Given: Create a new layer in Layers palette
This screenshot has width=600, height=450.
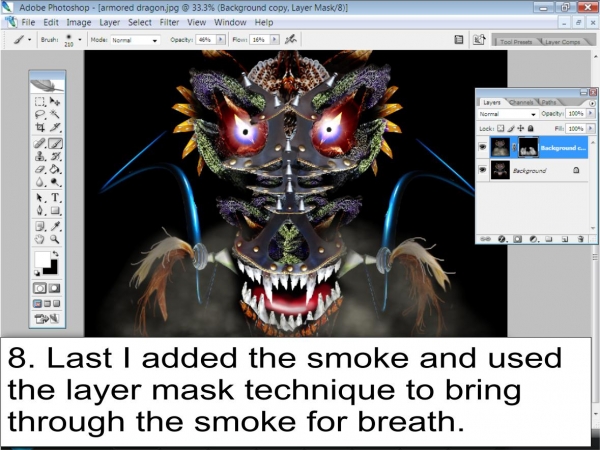Looking at the screenshot, I should click(x=564, y=239).
